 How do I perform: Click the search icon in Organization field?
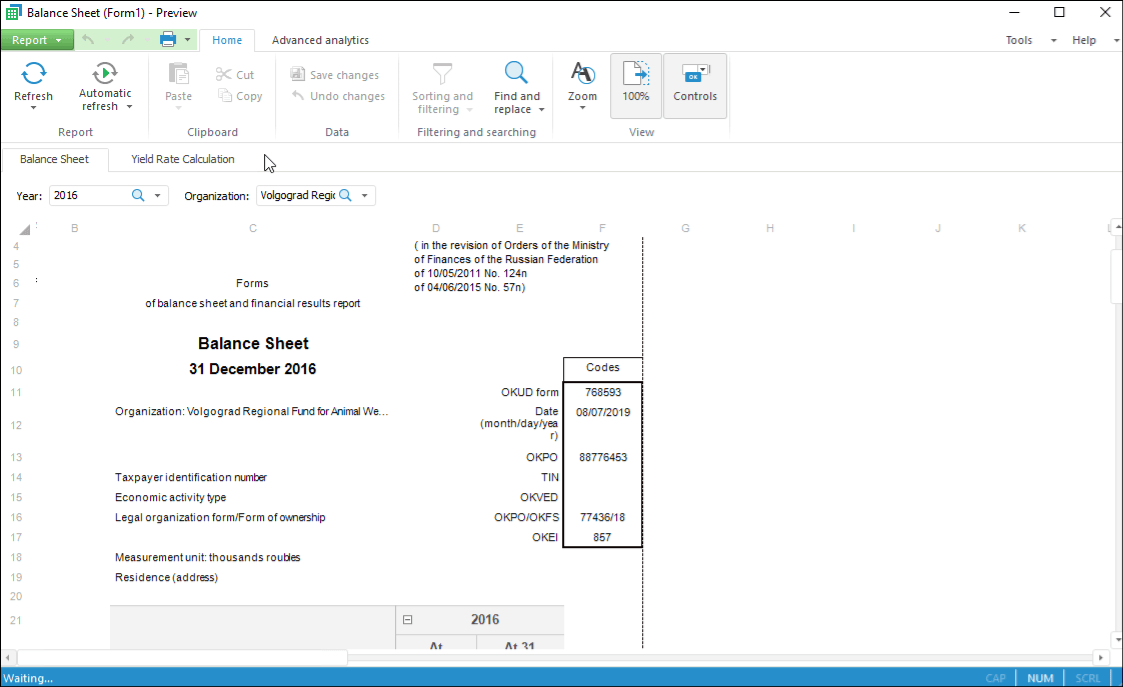(346, 196)
